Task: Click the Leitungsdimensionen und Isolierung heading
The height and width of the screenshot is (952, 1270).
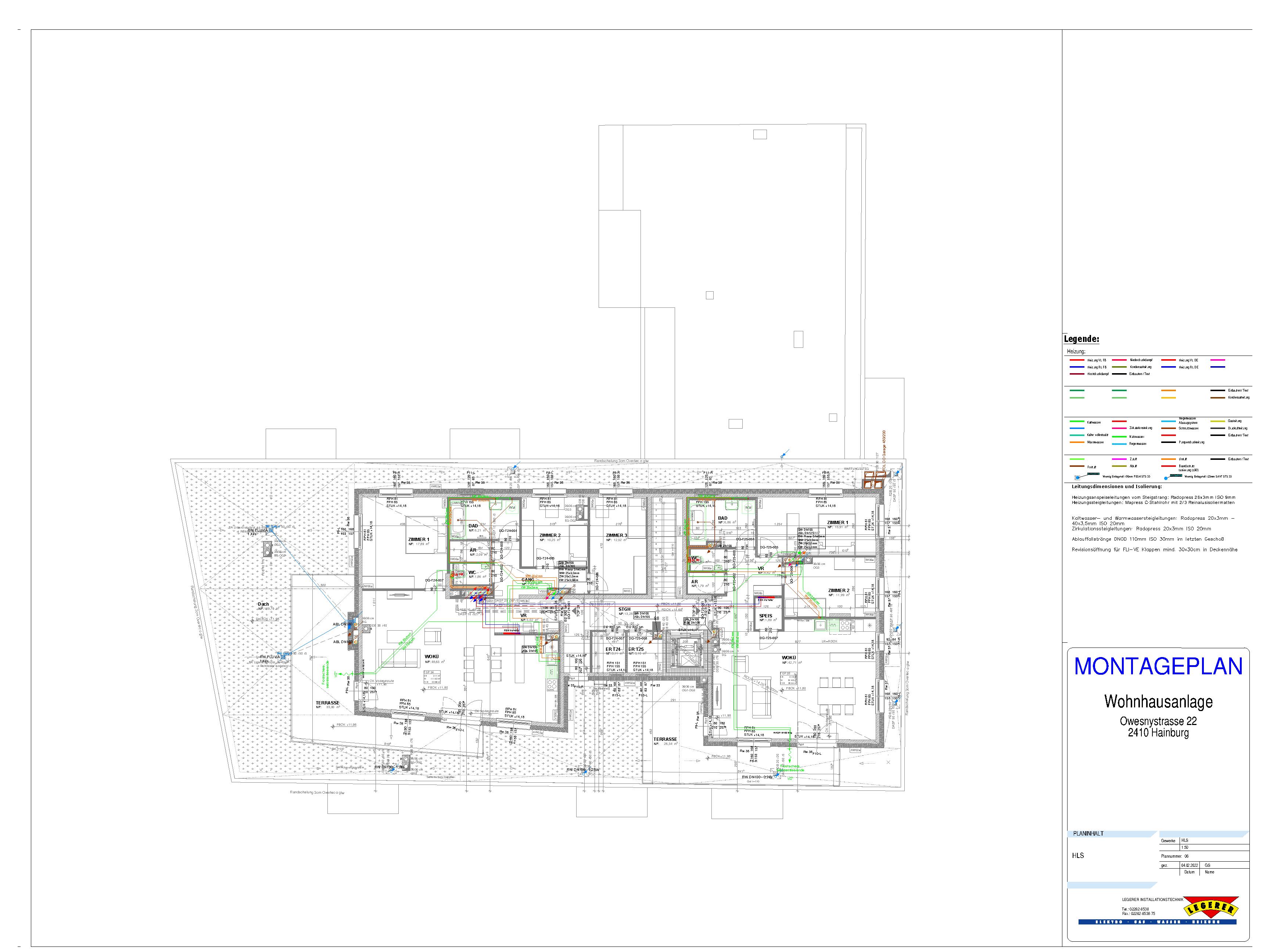Action: (x=1116, y=487)
